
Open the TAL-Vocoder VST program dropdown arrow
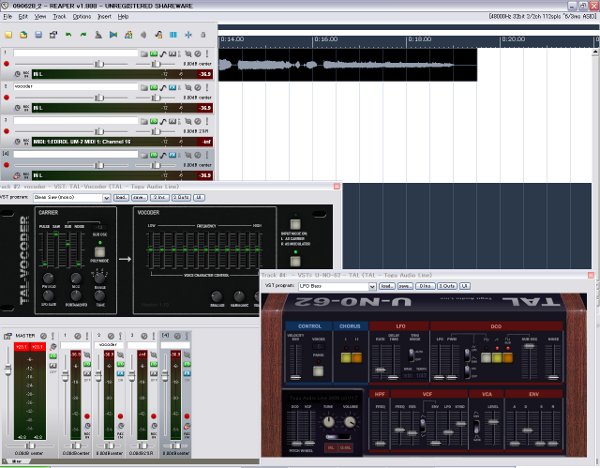click(106, 198)
